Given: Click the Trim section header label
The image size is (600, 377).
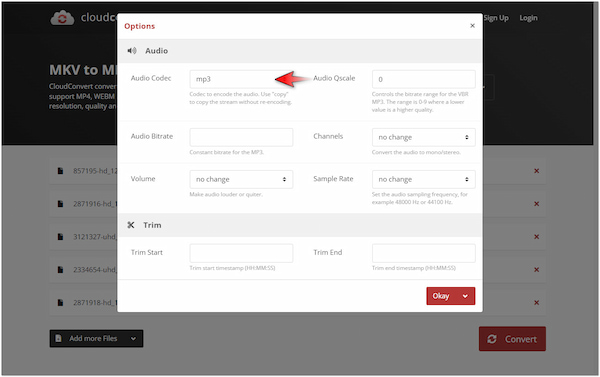Looking at the screenshot, I should (x=152, y=225).
